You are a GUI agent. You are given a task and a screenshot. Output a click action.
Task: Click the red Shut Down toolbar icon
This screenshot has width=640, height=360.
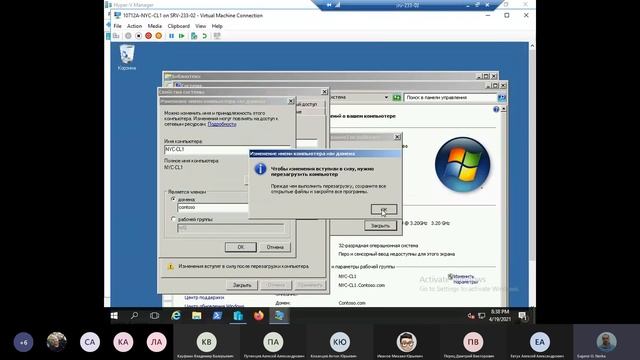149,36
